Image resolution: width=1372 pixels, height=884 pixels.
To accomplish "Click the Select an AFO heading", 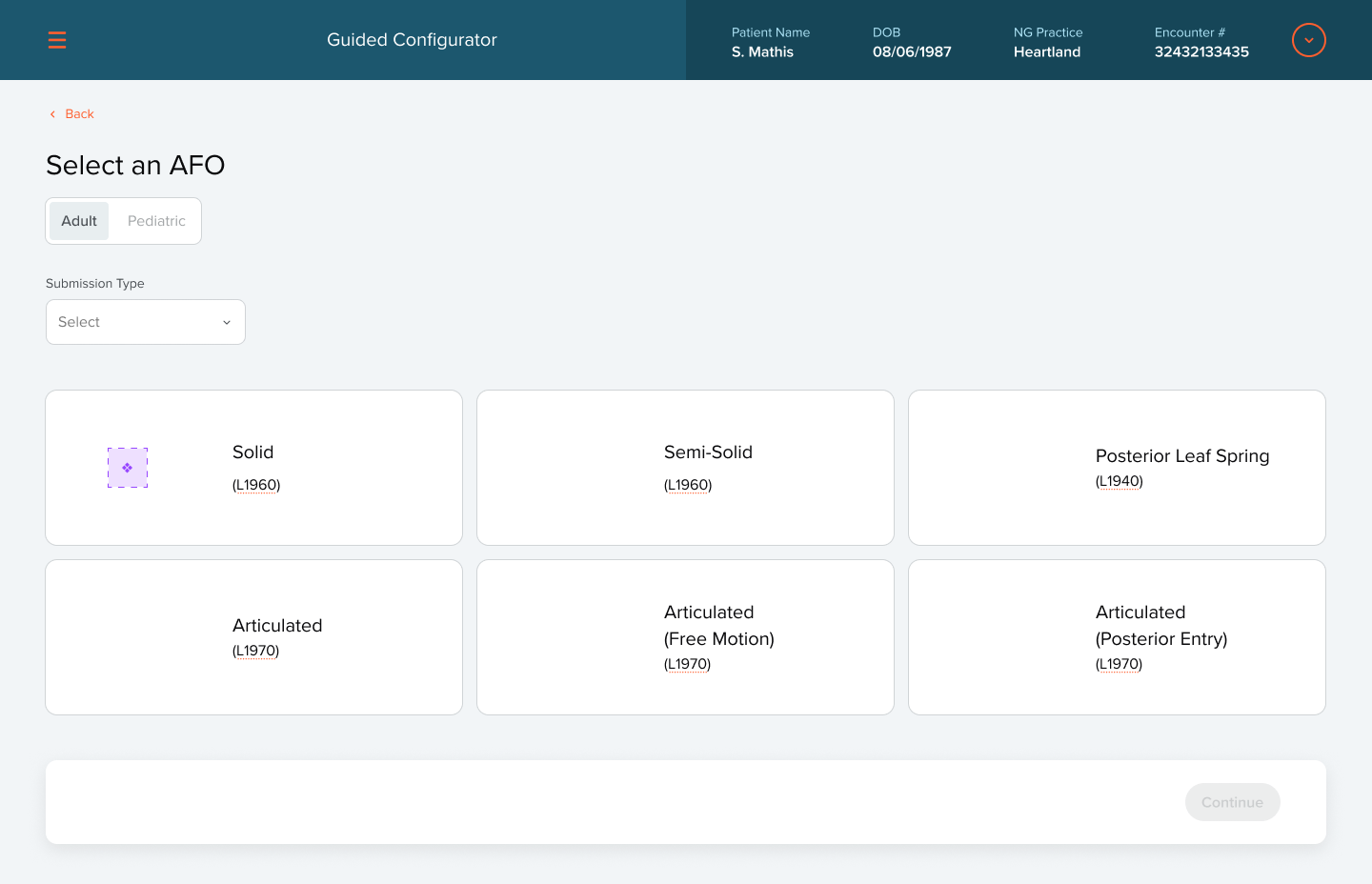I will pos(135,166).
